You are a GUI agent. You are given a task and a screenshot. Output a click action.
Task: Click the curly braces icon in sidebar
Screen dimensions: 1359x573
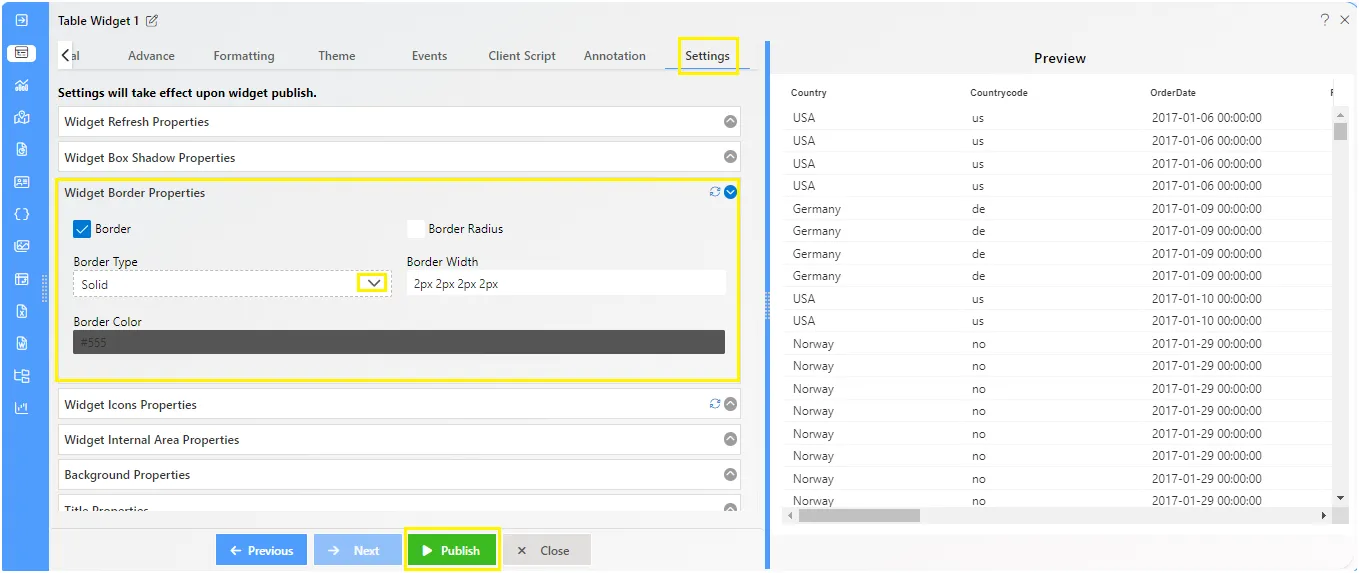point(22,214)
